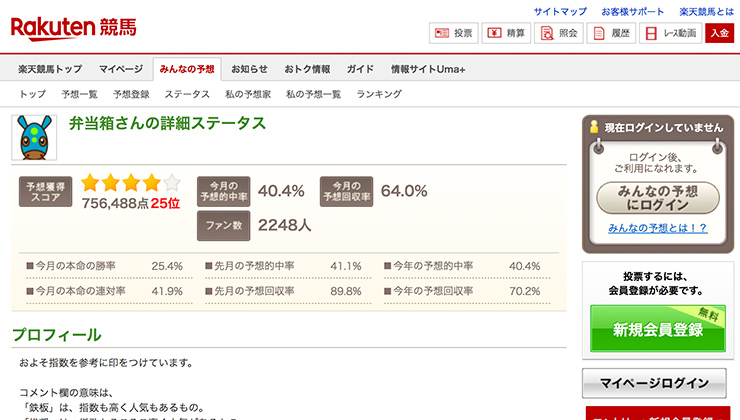Click the ファン数 badge
The width and height of the screenshot is (740, 420).
point(223,226)
